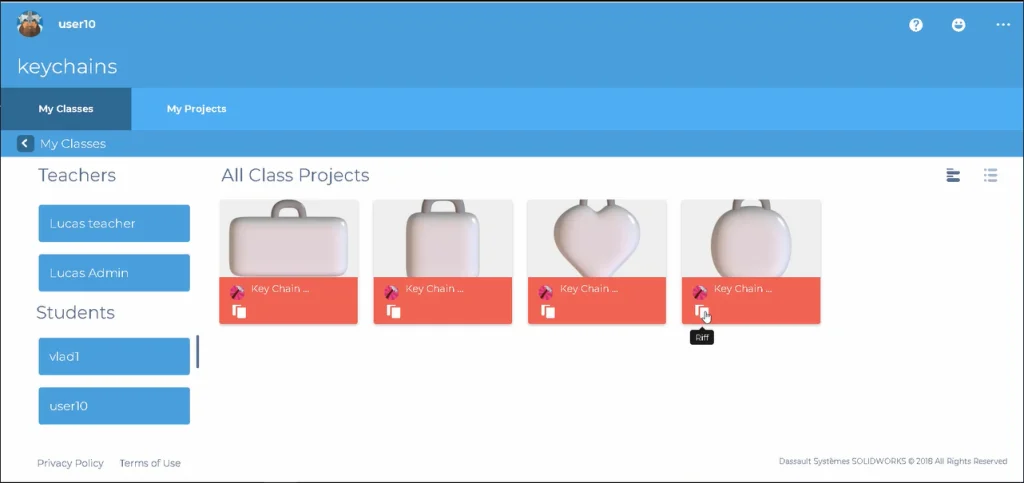Click Riff icon on the second keychain card
1024x483 pixels.
(393, 311)
